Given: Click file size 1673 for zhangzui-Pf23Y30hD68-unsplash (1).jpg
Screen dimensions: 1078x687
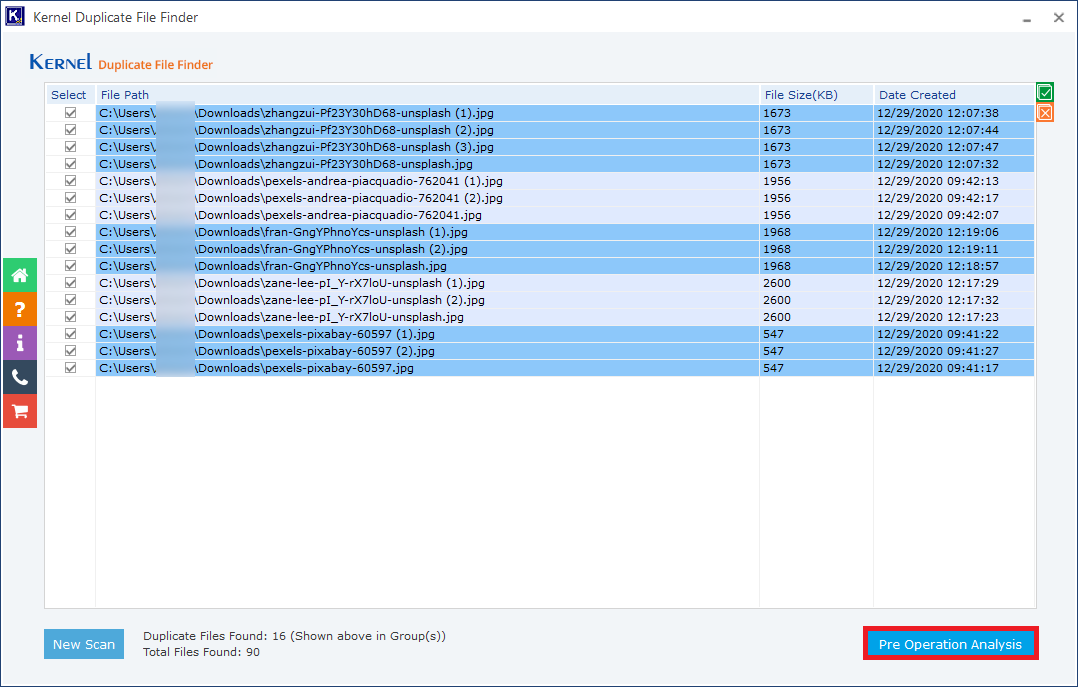Looking at the screenshot, I should click(777, 113).
